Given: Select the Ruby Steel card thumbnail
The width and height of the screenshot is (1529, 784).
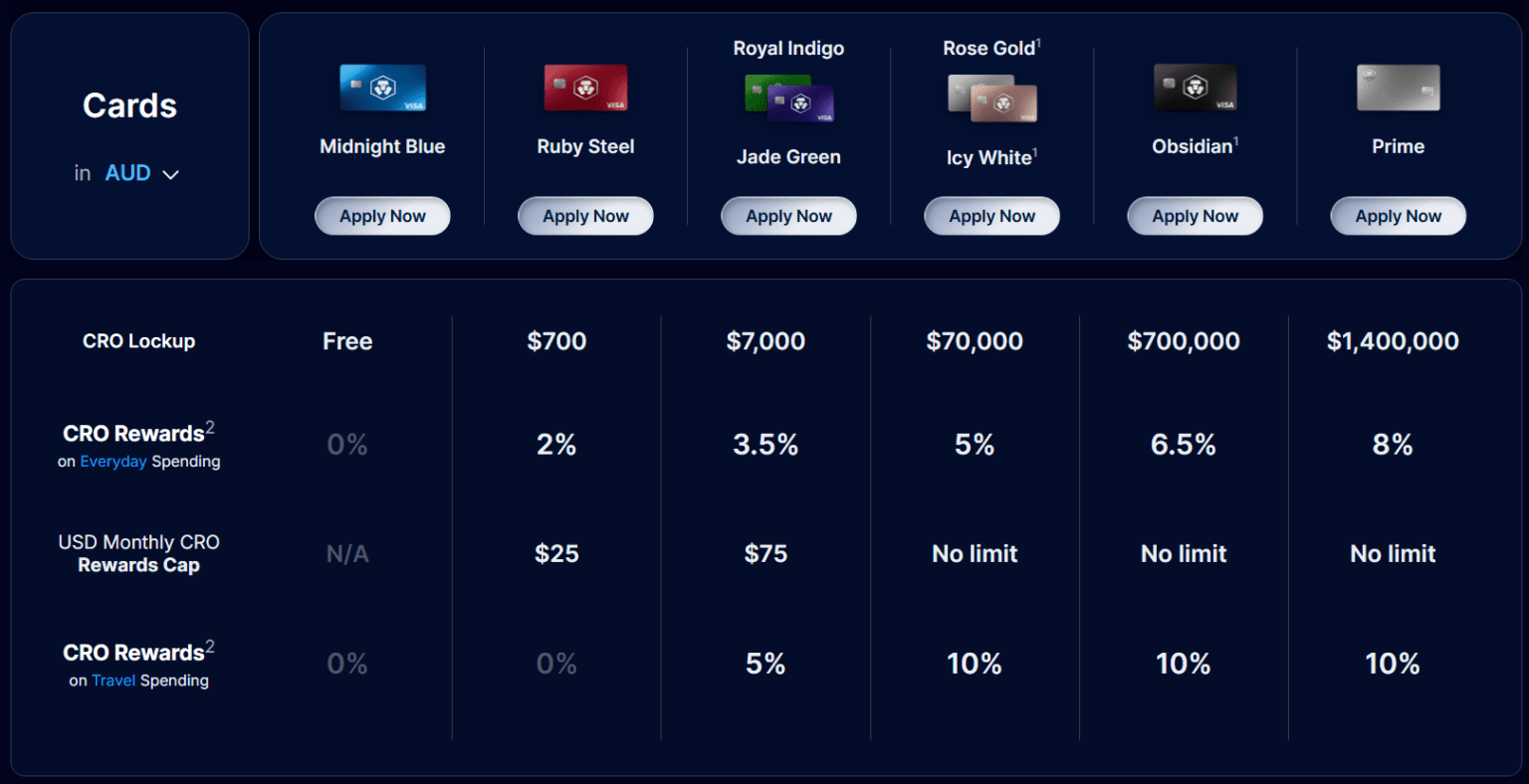Looking at the screenshot, I should (585, 87).
